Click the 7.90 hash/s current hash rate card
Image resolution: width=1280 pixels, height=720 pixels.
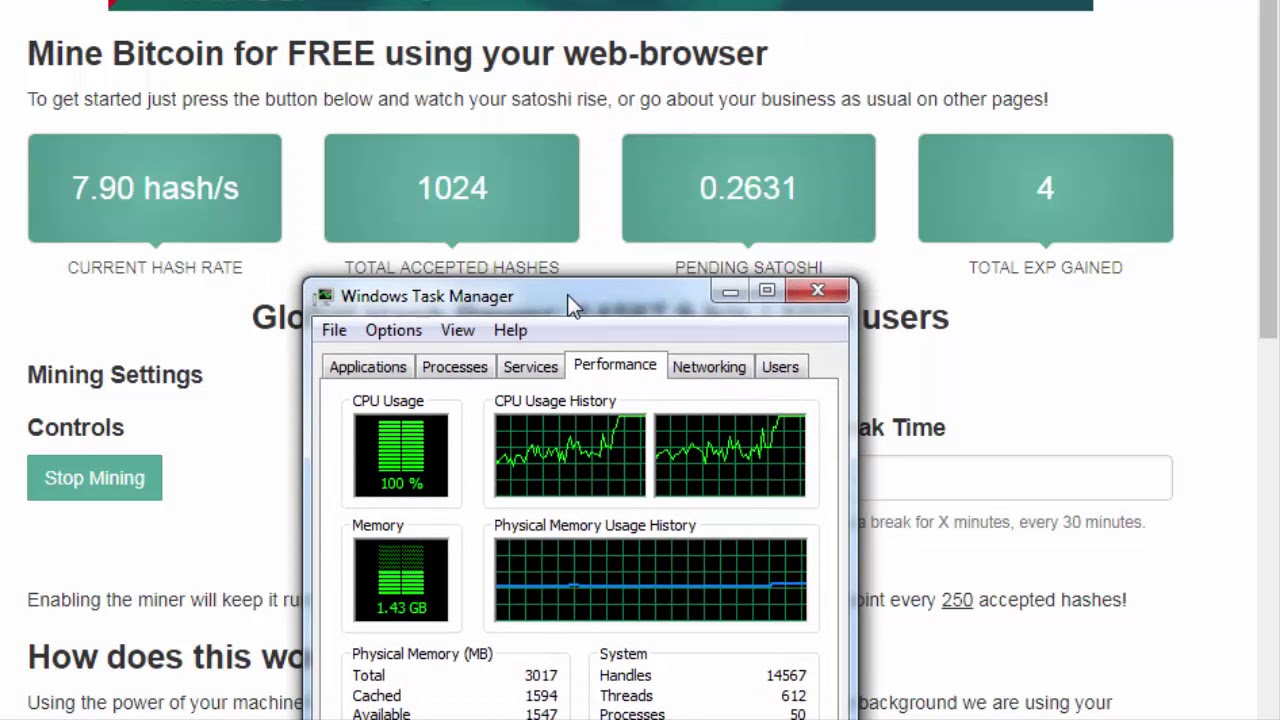click(155, 188)
